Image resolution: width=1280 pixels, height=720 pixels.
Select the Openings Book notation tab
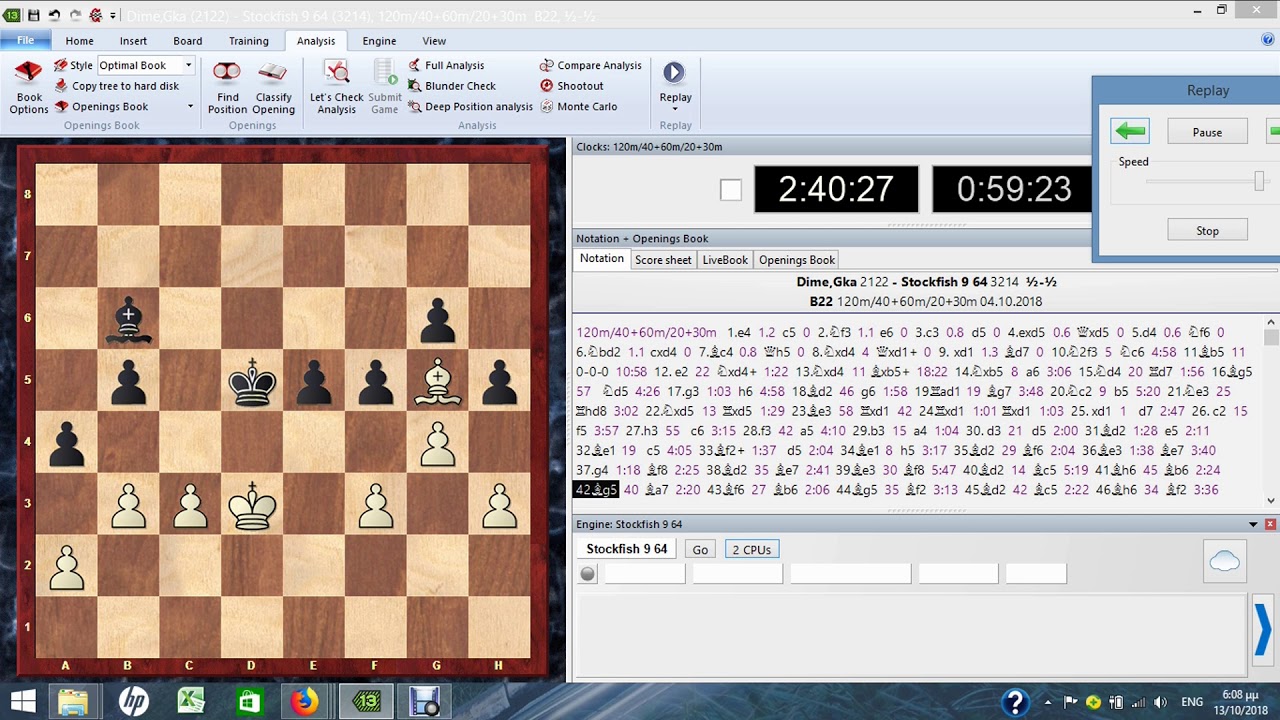point(796,260)
